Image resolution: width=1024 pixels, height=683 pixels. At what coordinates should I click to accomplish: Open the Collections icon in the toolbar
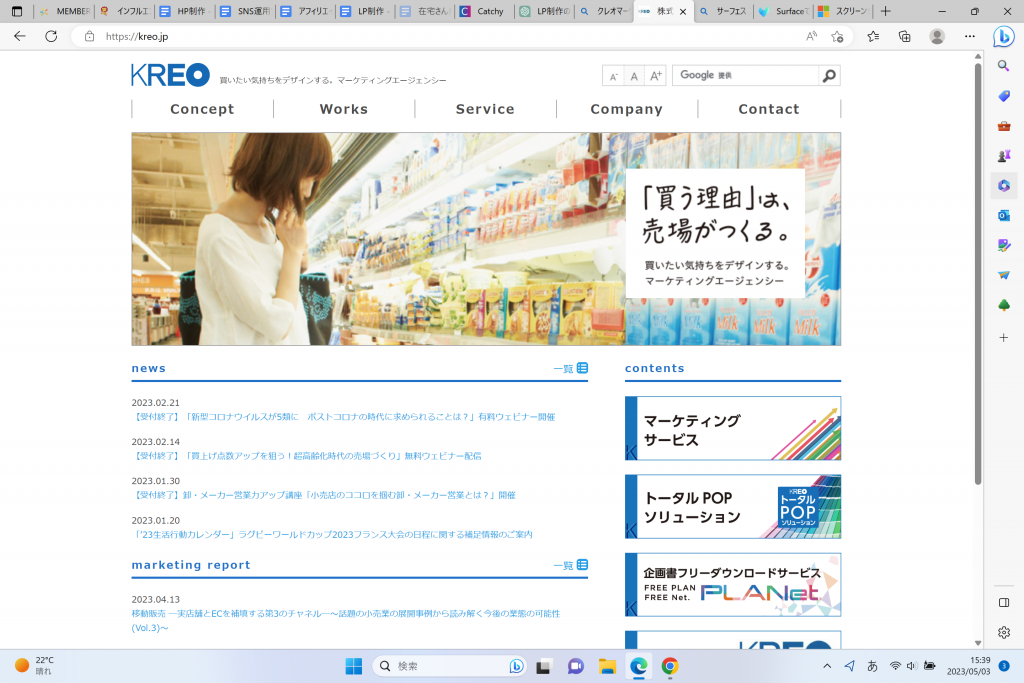click(904, 36)
